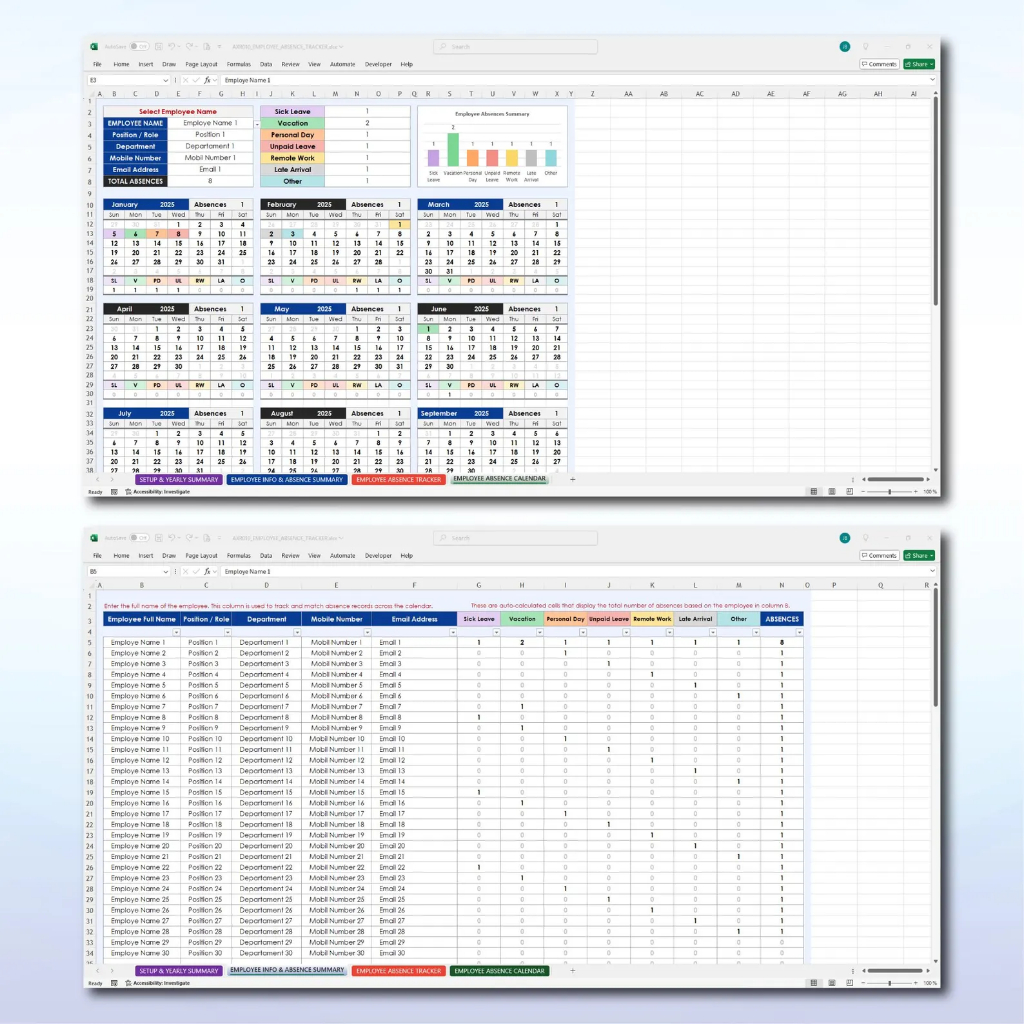
Task: Click the lightbulb icon in upper window title bar
Action: pyautogui.click(x=865, y=46)
